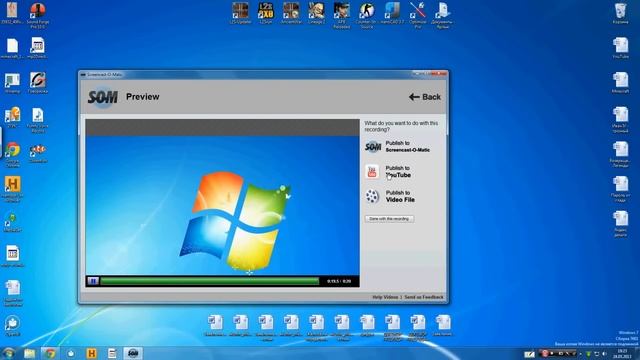Switch to Chrome on the taskbar
Viewport: 640px width, 360px height.
(x=50, y=353)
